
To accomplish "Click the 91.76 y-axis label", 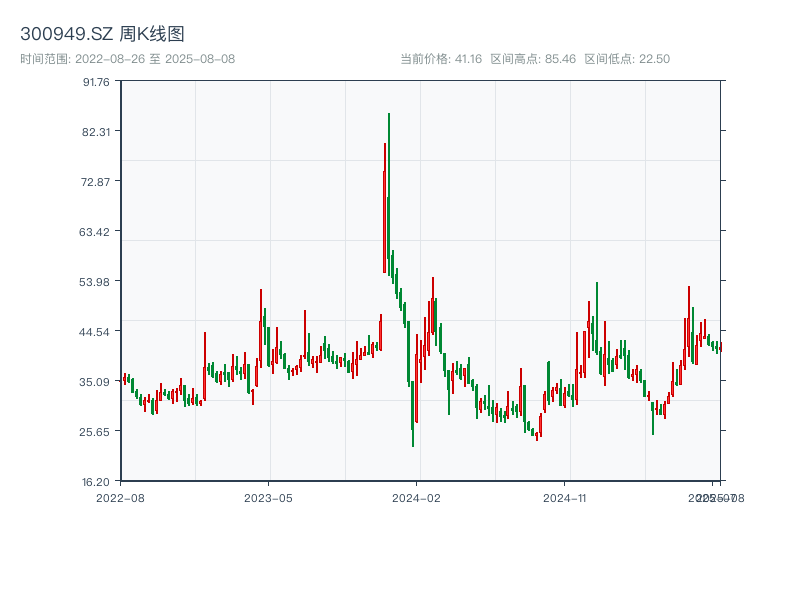I will pos(96,82).
